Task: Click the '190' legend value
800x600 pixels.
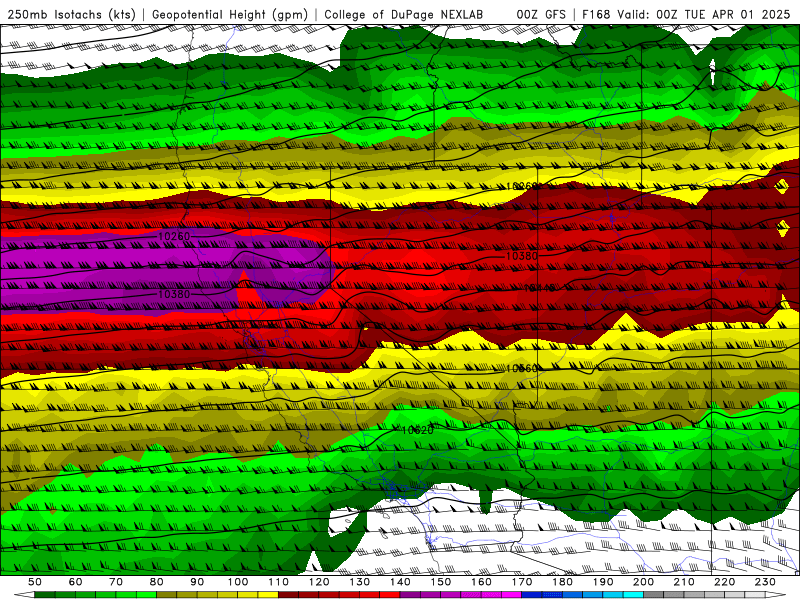Action: 603,582
